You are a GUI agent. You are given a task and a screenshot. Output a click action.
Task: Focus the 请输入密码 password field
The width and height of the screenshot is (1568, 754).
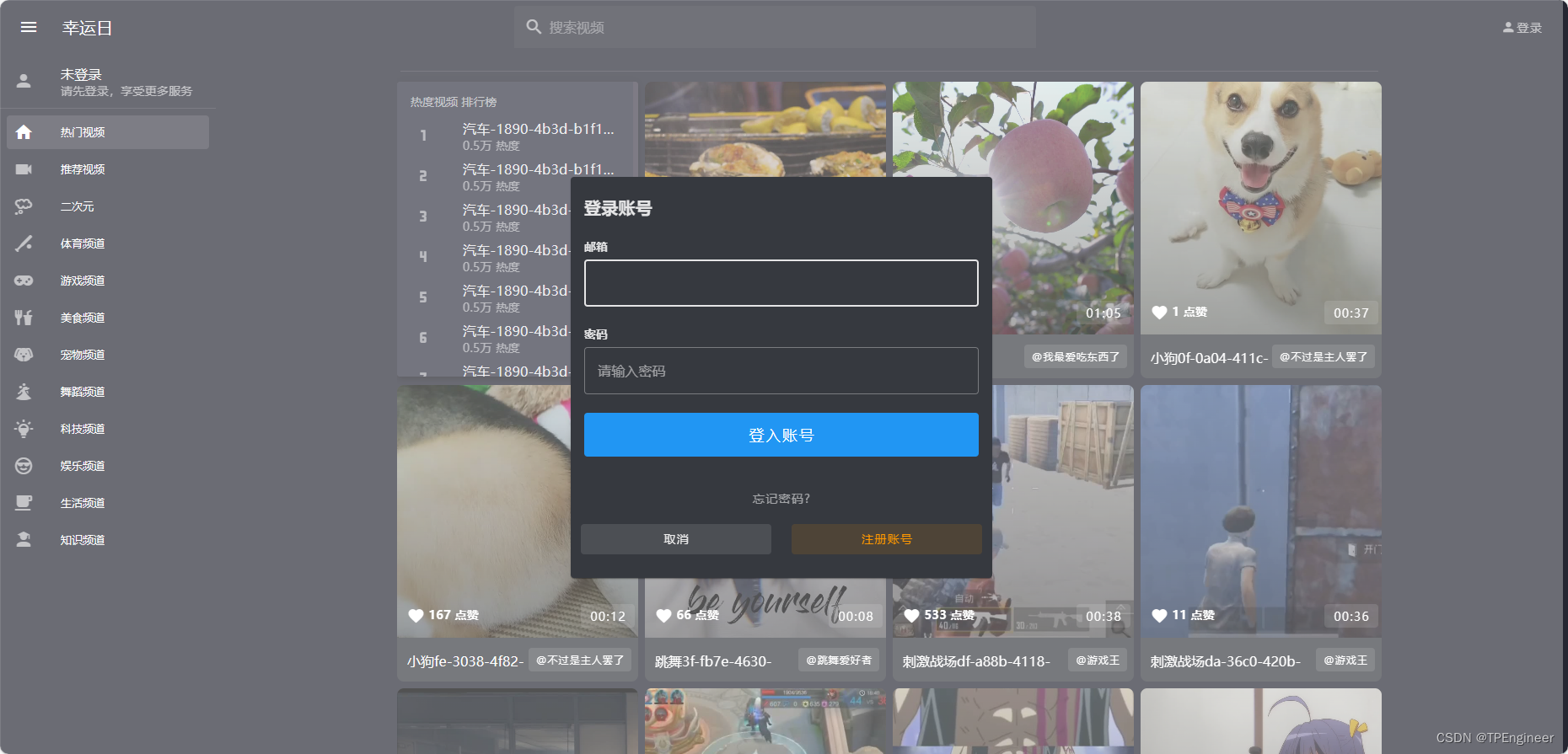[781, 371]
